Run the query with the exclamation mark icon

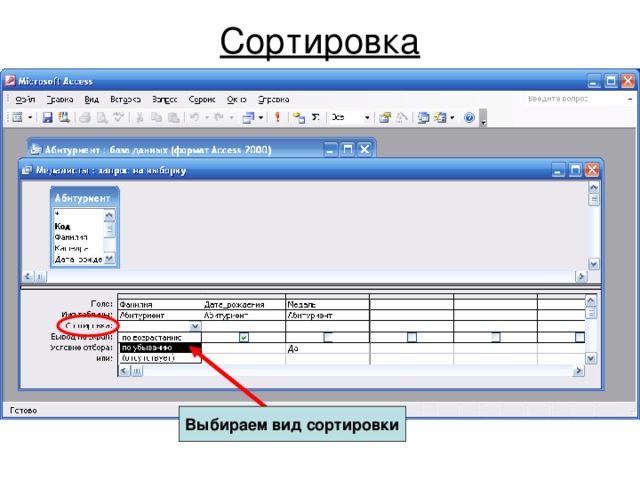point(277,118)
